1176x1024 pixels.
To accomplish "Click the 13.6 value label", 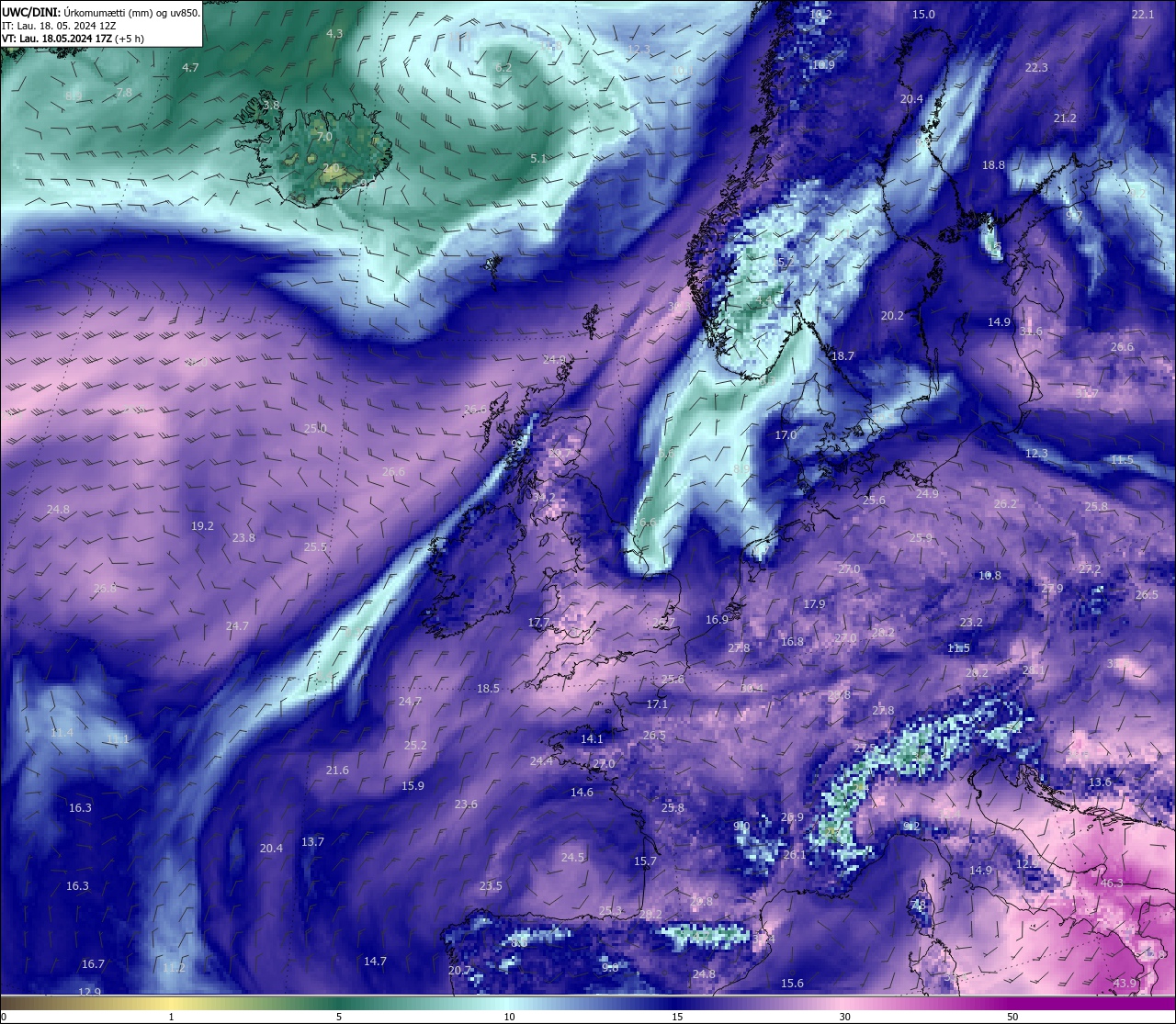I will tap(1100, 782).
